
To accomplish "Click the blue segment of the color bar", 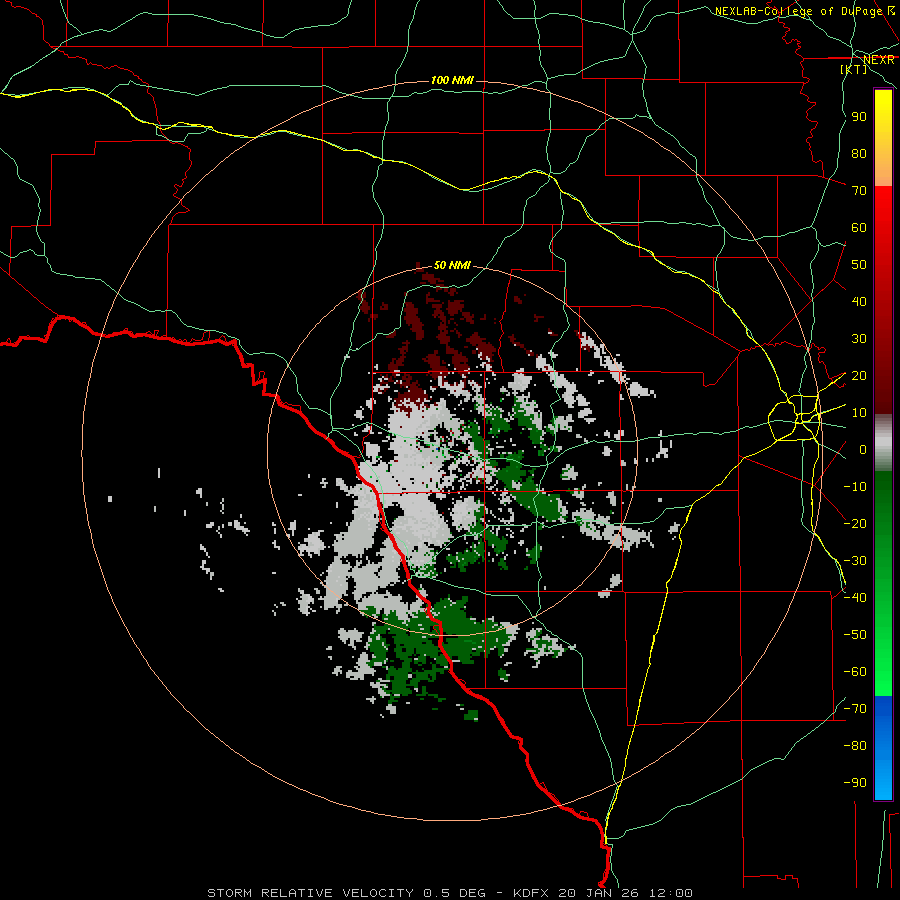I will pos(883,747).
